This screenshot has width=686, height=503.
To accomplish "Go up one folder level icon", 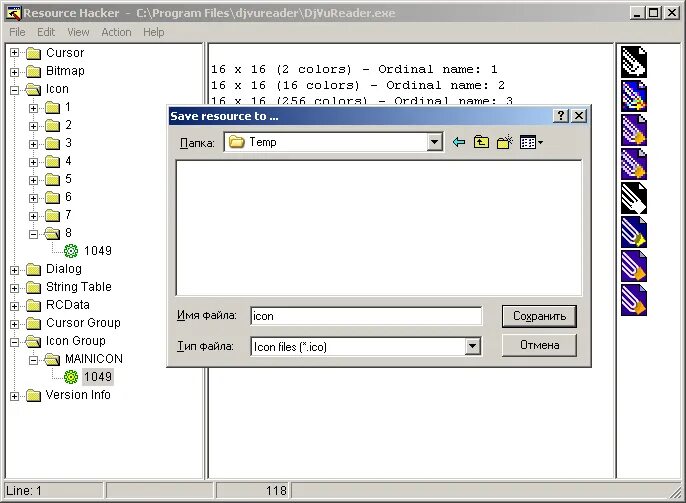I will click(x=481, y=142).
